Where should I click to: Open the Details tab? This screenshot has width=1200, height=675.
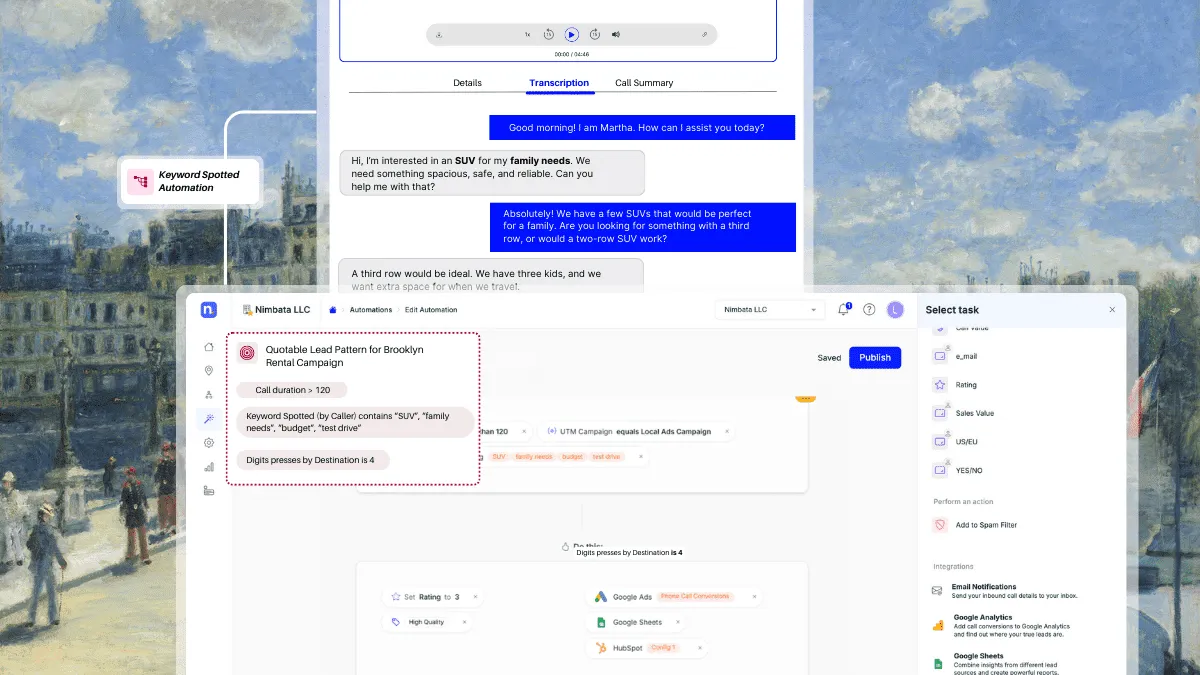[x=467, y=83]
